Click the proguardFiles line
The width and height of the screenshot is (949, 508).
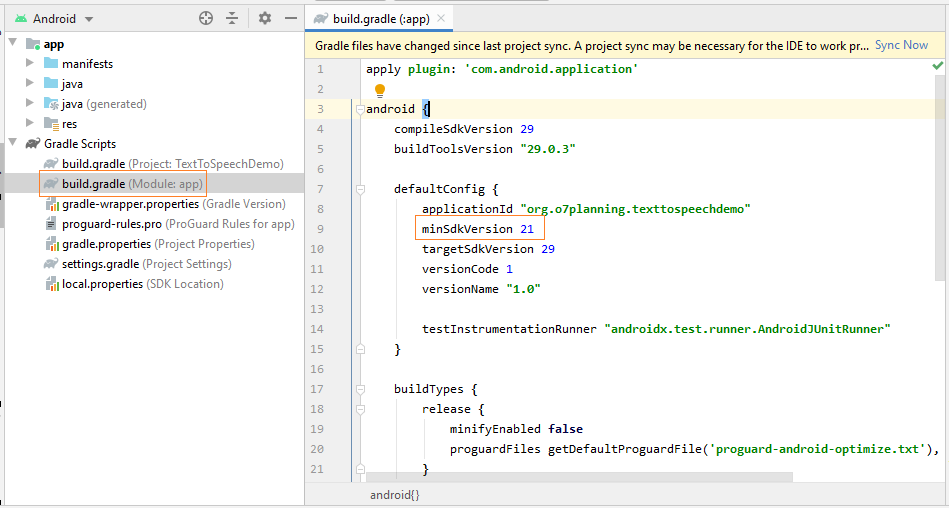(x=694, y=449)
